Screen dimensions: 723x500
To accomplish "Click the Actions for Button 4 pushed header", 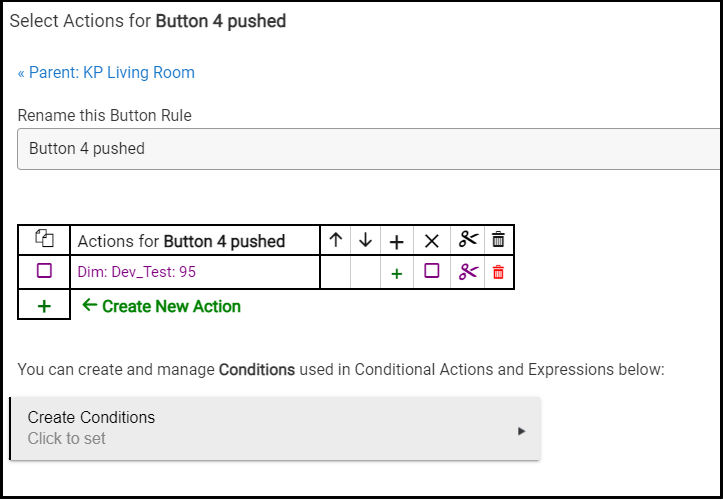I will tap(181, 241).
